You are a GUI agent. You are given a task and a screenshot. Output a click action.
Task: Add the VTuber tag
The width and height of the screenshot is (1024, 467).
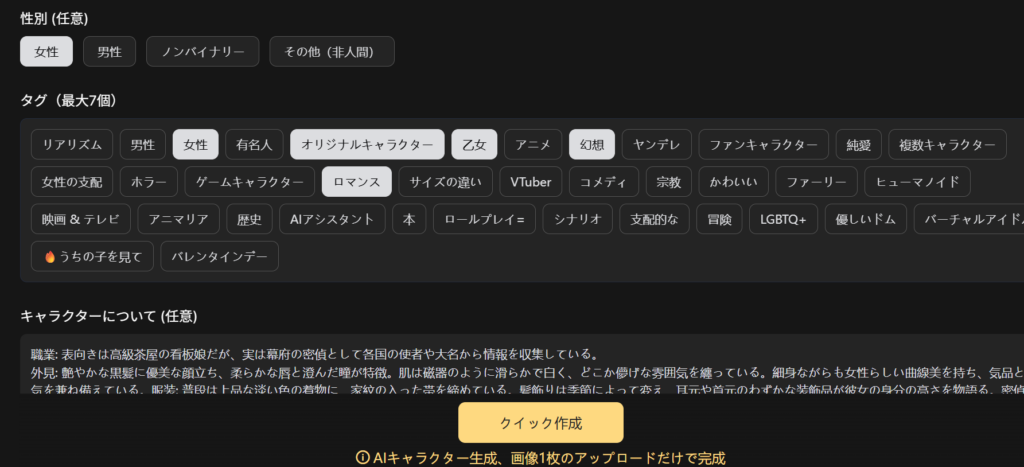[x=530, y=182]
